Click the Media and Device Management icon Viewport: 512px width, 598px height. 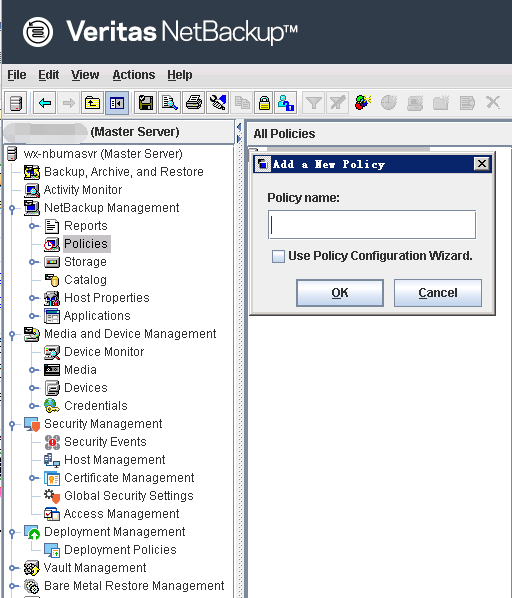(x=32, y=334)
